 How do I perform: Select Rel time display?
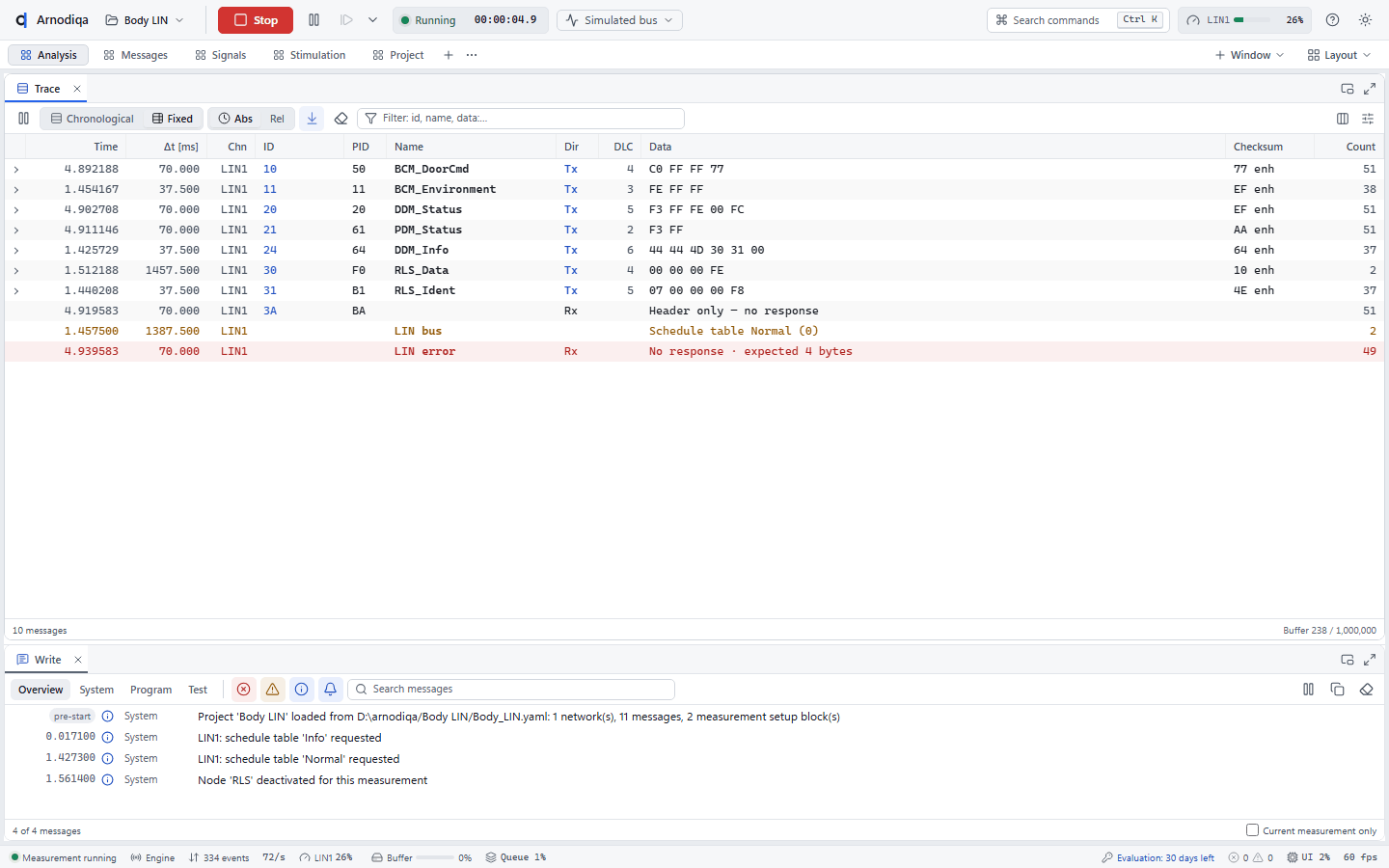(x=277, y=119)
